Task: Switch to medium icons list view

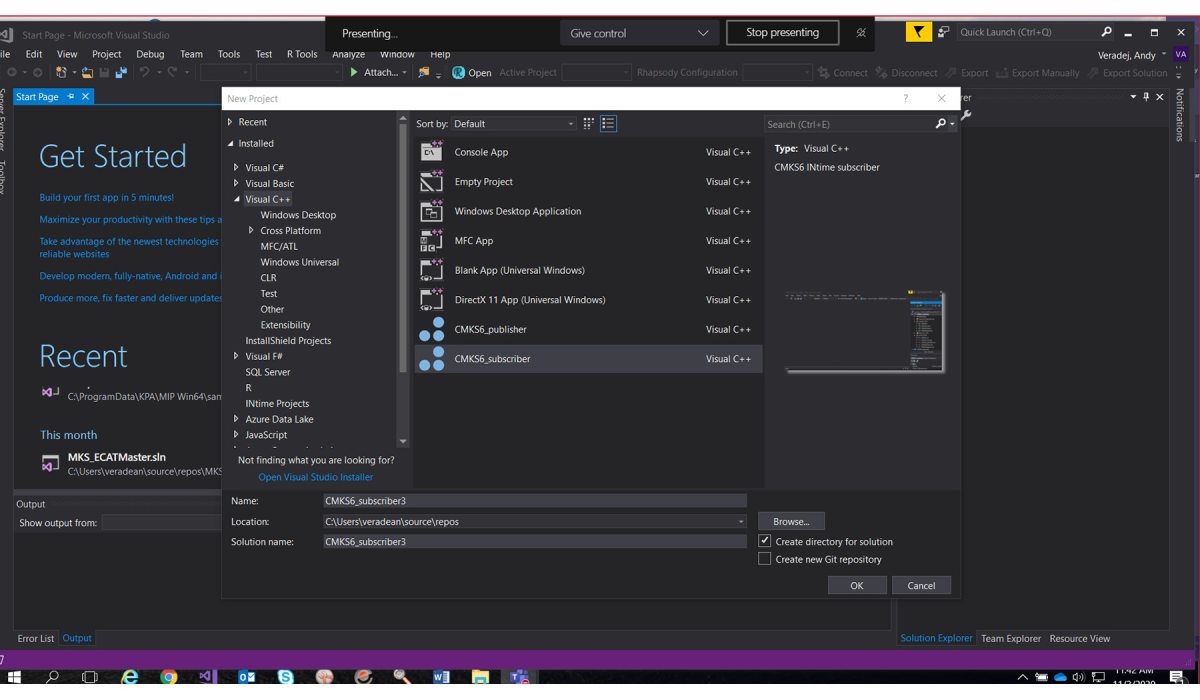Action: [608, 124]
